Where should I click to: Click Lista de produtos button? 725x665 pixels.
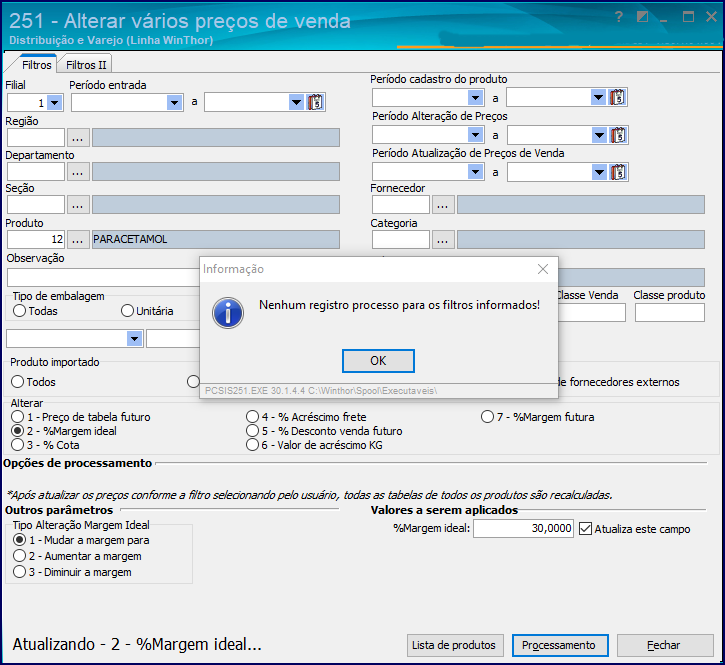tap(454, 645)
